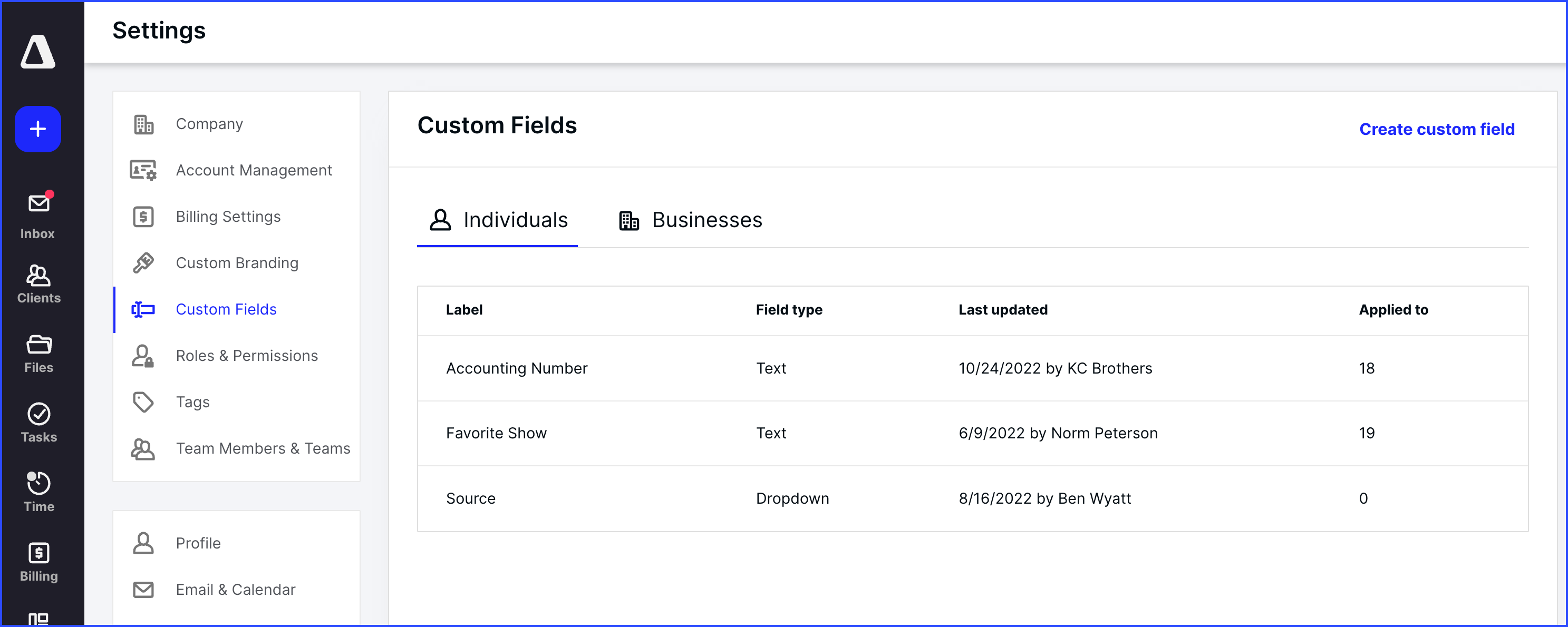This screenshot has width=1568, height=627.
Task: Click the blue plus create button
Action: [38, 129]
